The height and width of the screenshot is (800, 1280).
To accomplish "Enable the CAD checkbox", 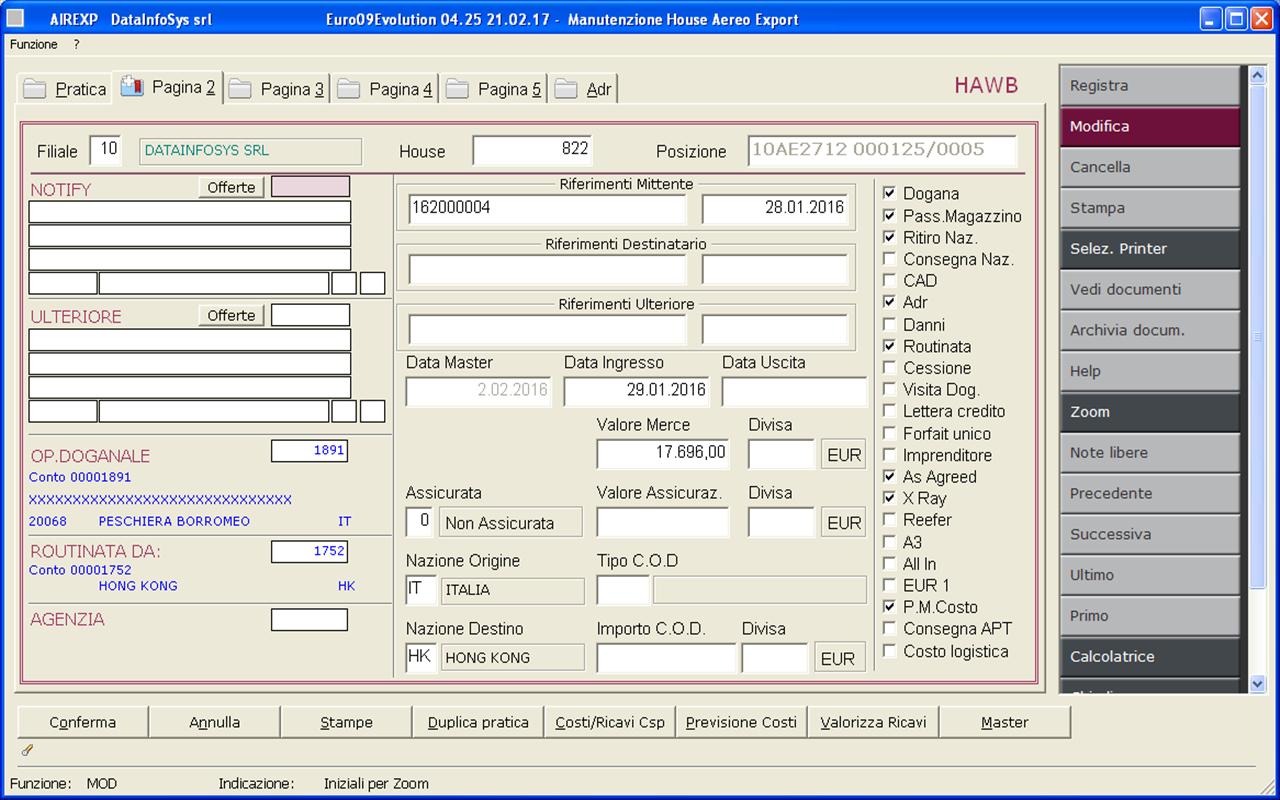I will 890,281.
